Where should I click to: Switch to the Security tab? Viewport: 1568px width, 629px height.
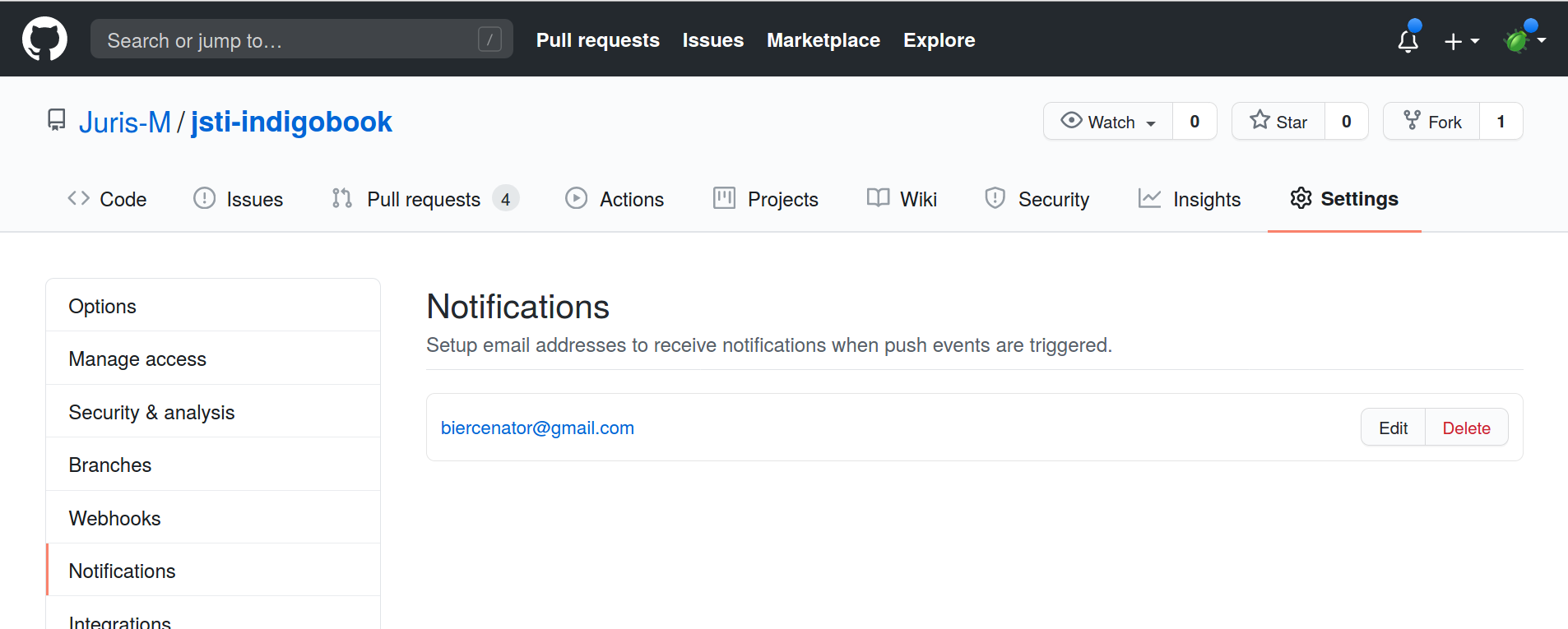(1037, 199)
